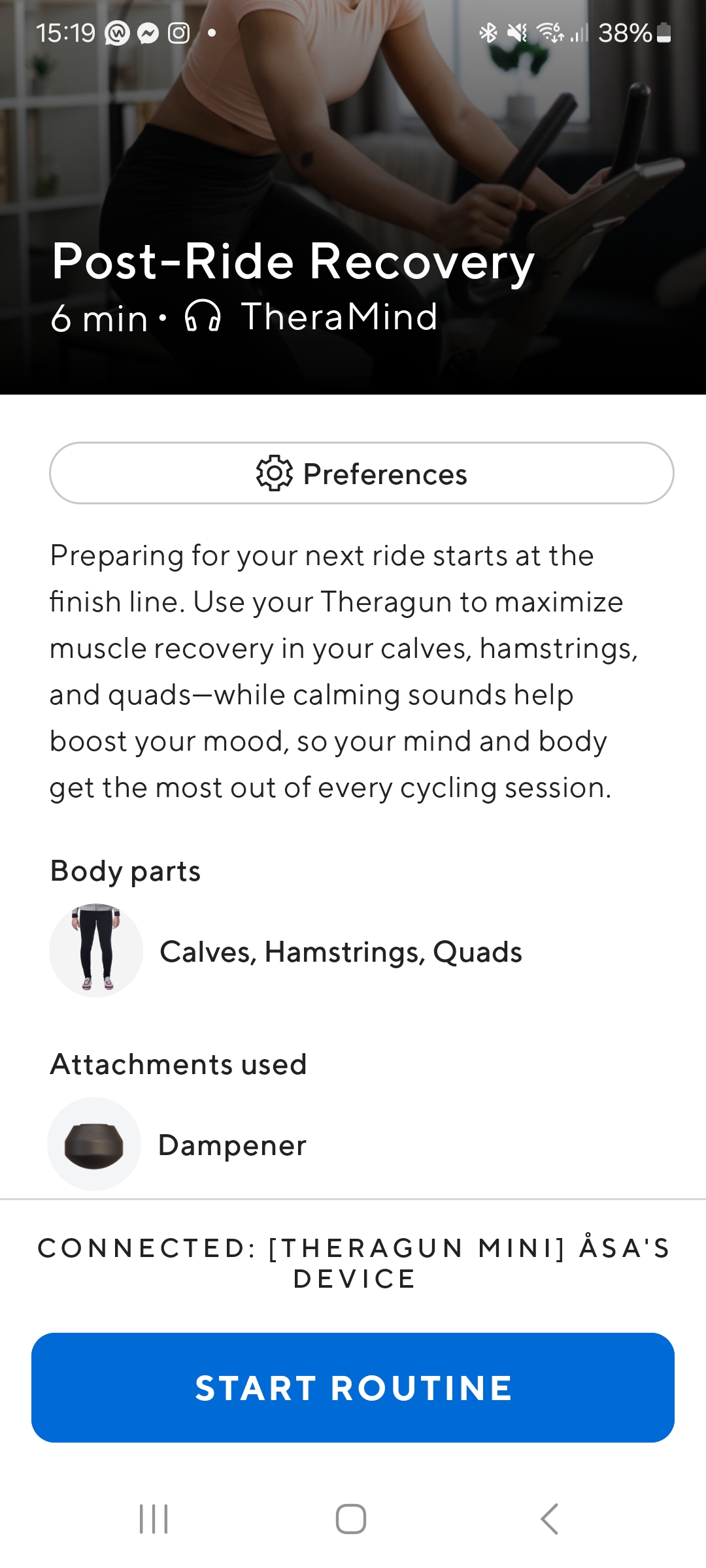Tap the Calves, Hamstrings, Quads label
The image size is (706, 1568).
coord(341,952)
